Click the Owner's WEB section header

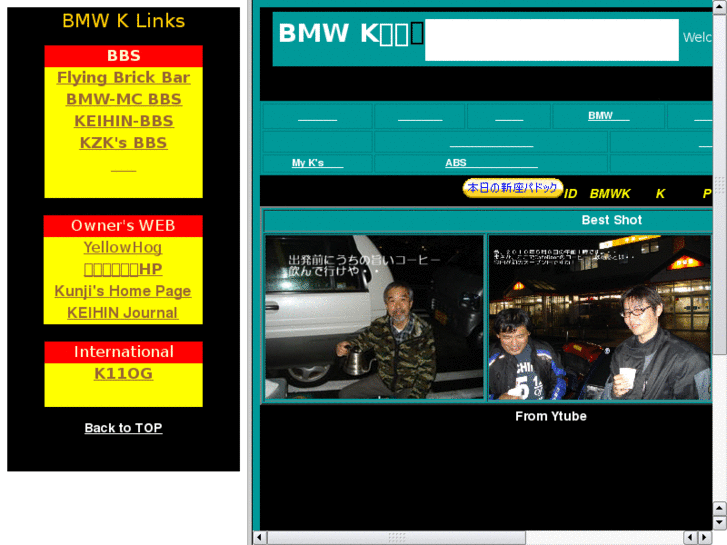click(123, 225)
